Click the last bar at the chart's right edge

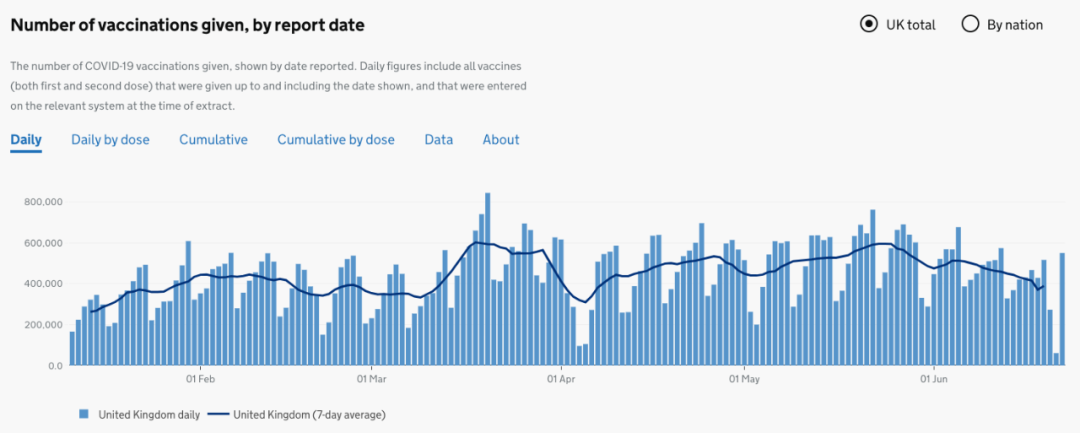1062,309
